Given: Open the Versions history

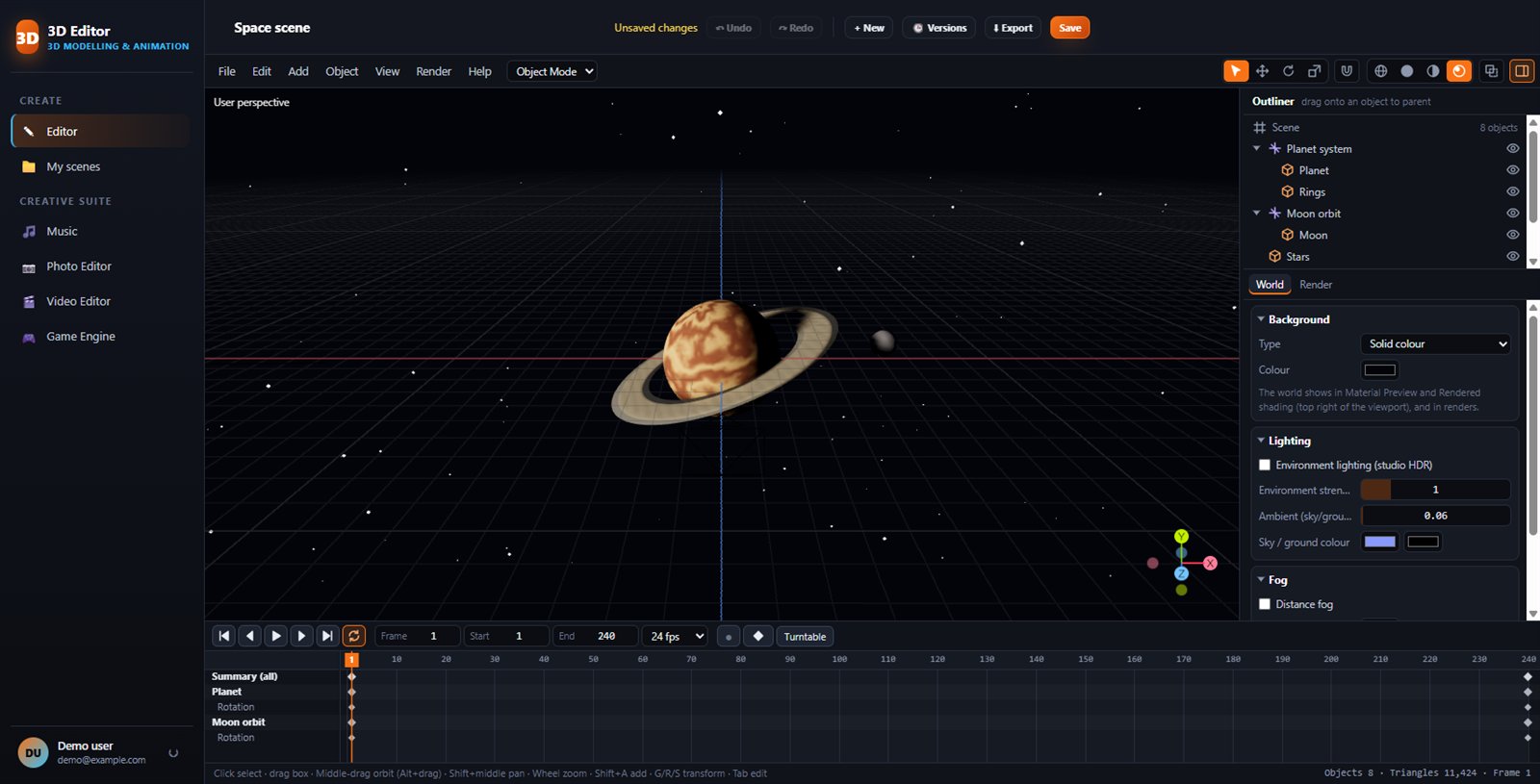Looking at the screenshot, I should click(x=939, y=28).
